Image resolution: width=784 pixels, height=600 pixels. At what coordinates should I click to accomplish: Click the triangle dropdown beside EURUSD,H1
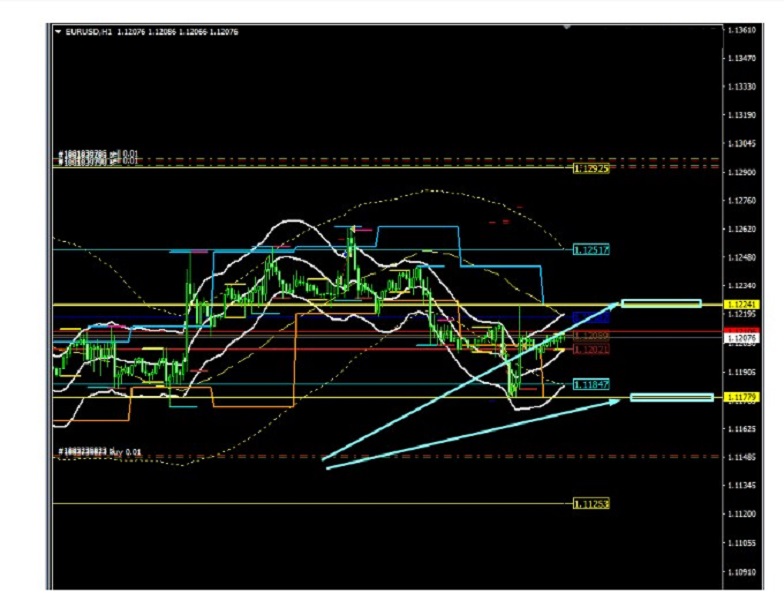coord(58,32)
